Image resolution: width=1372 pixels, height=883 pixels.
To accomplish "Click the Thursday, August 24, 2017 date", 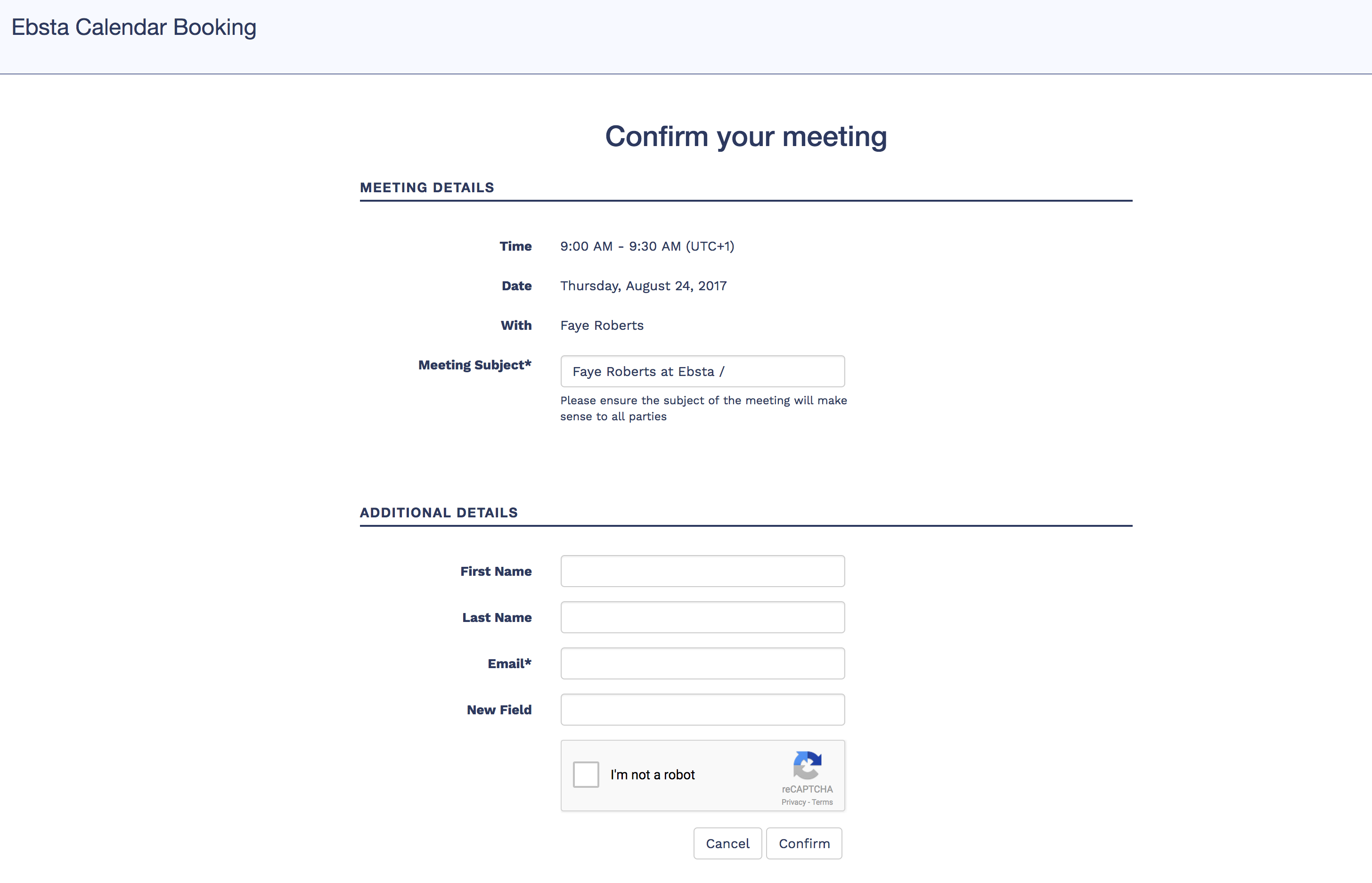I will tap(643, 286).
